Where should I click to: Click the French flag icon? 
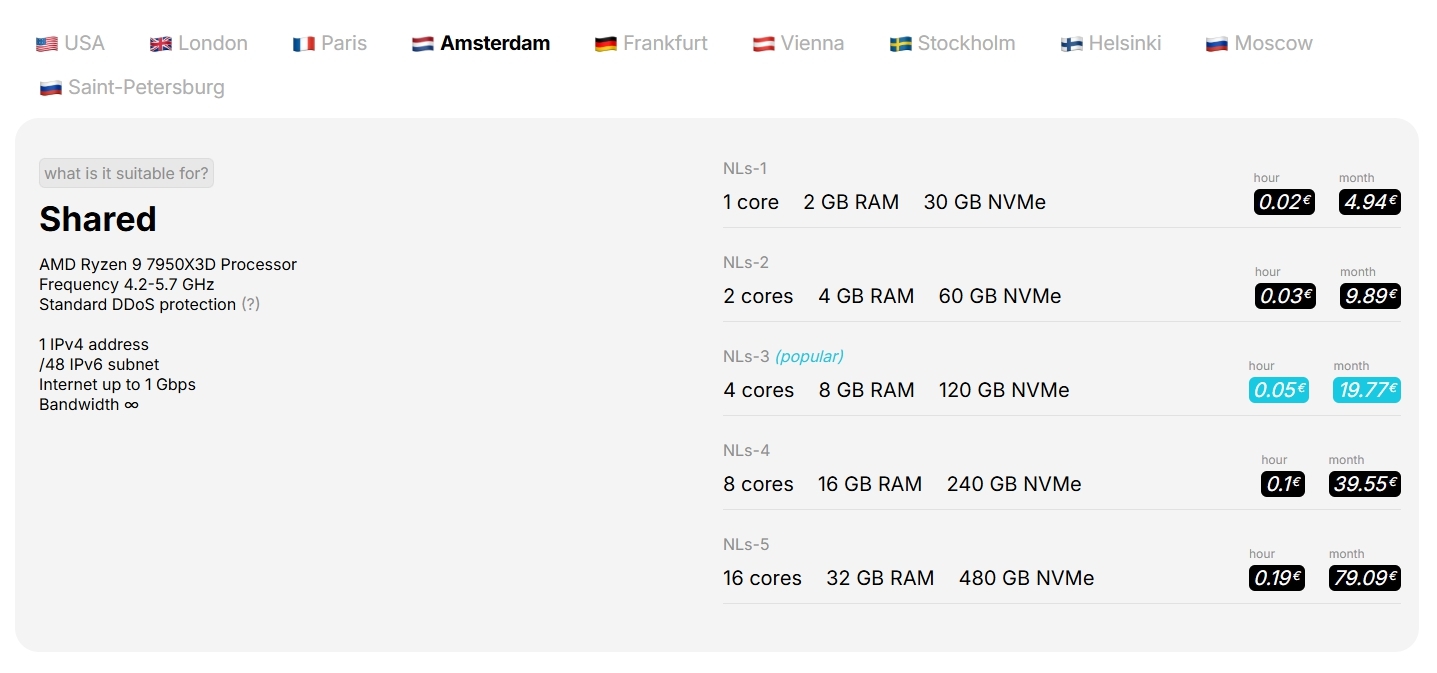tap(303, 44)
